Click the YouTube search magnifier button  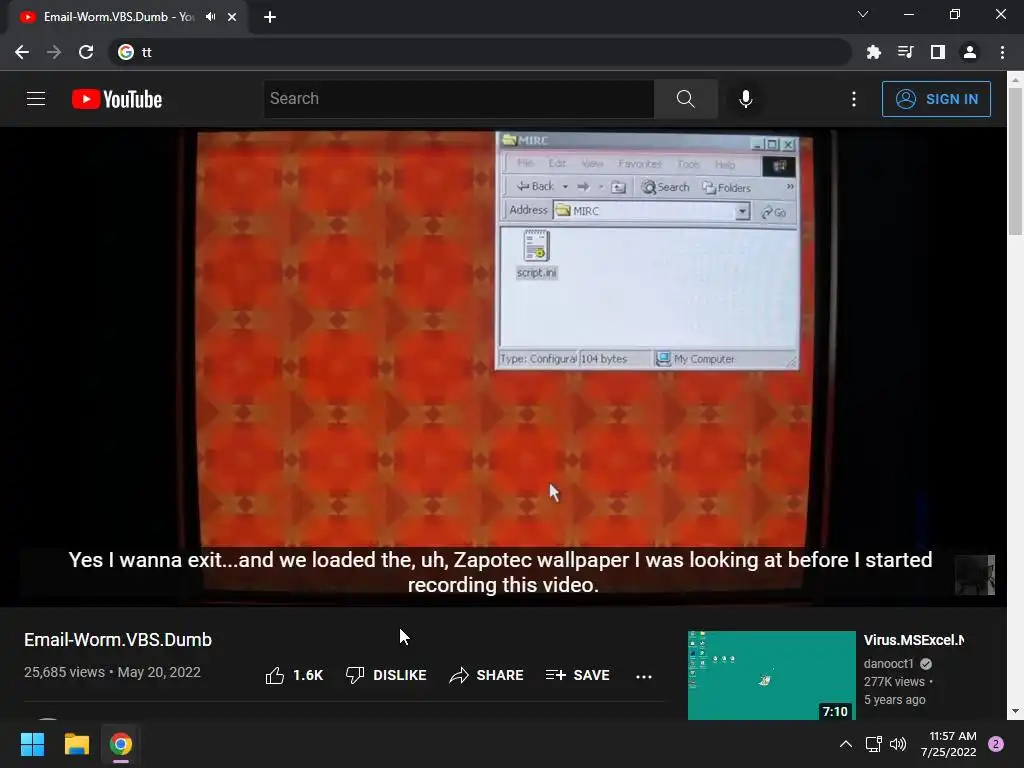685,99
